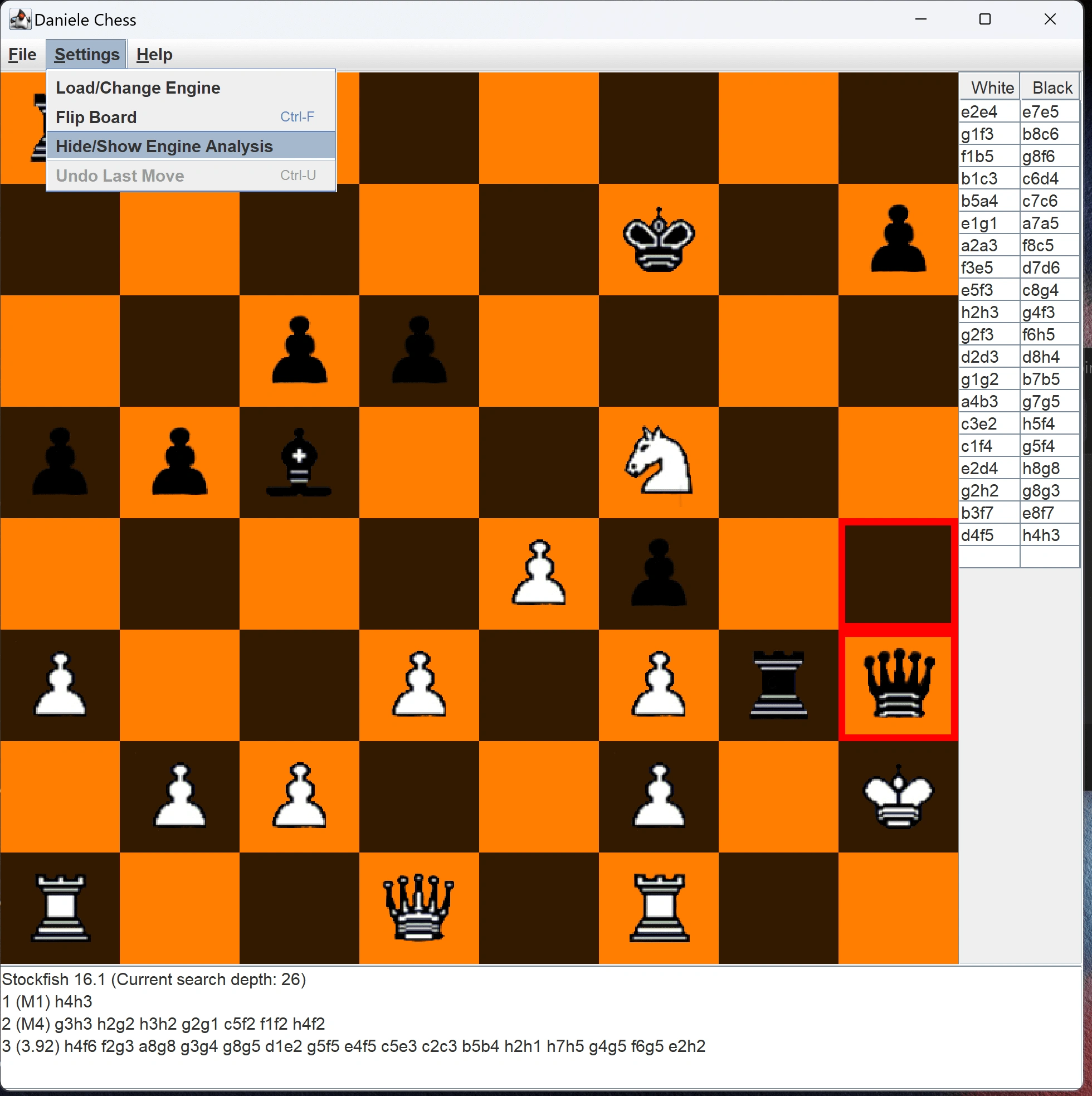The height and width of the screenshot is (1096, 1092).
Task: Pick the white pawn on f3
Action: click(x=659, y=684)
